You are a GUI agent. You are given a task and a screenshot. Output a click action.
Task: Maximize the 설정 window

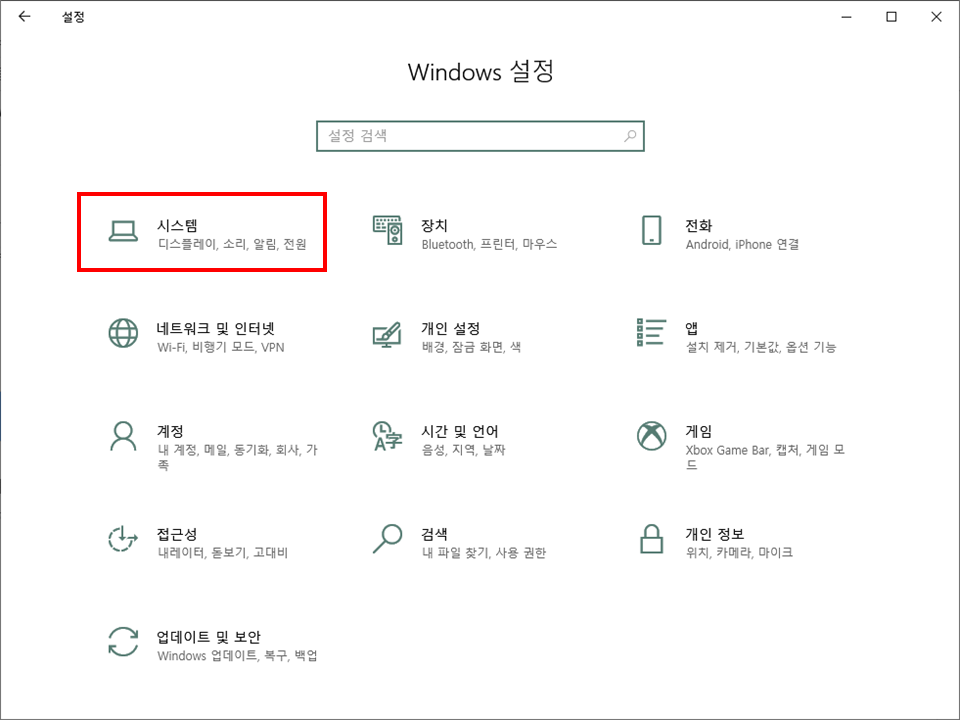click(x=891, y=17)
